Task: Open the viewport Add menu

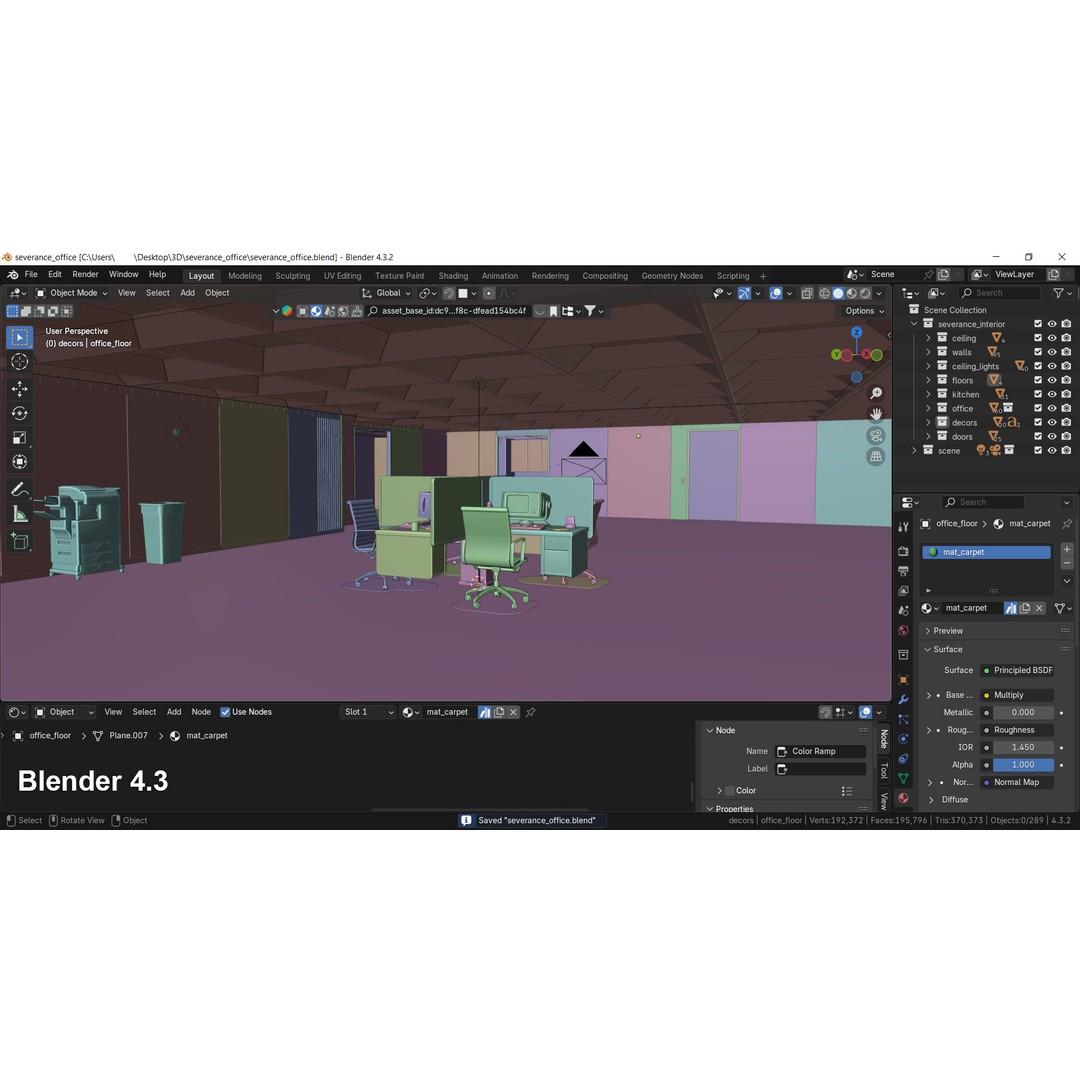Action: coord(187,293)
